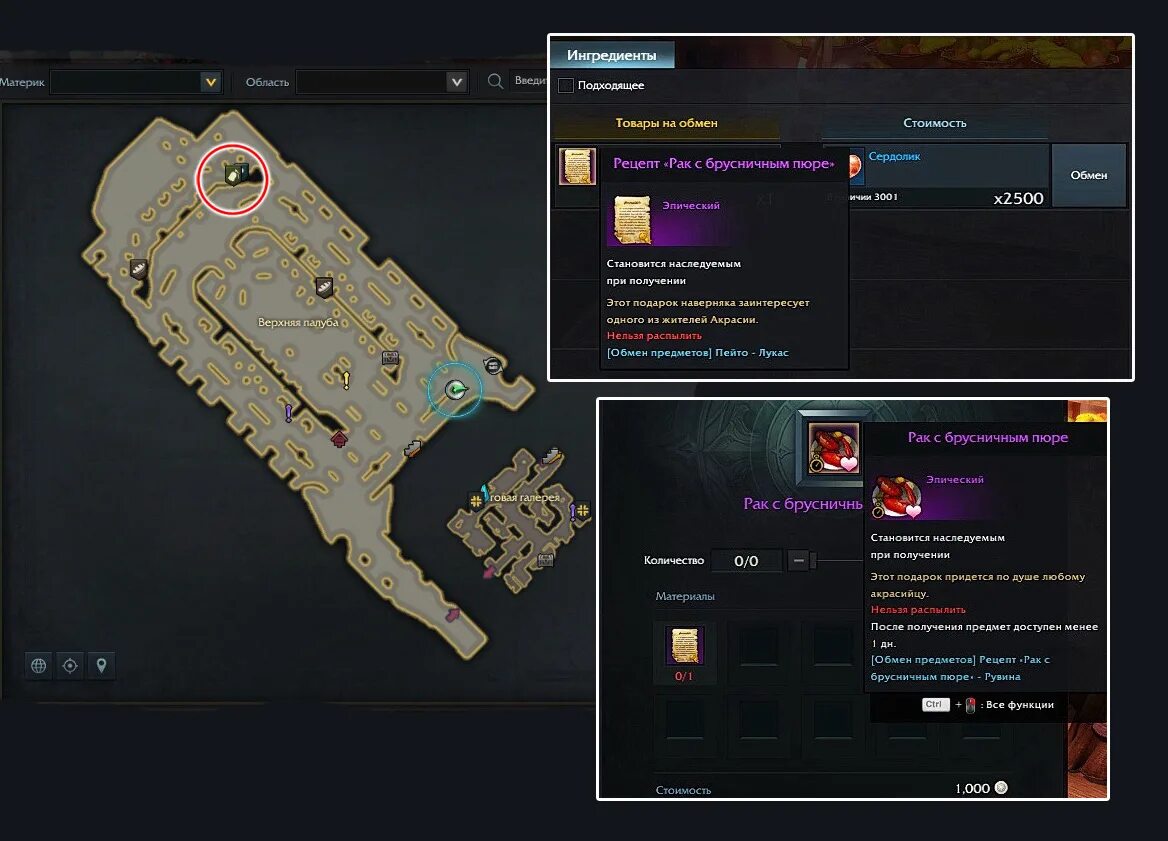
Task: Toggle the Подходящее checkbox
Action: 566,86
